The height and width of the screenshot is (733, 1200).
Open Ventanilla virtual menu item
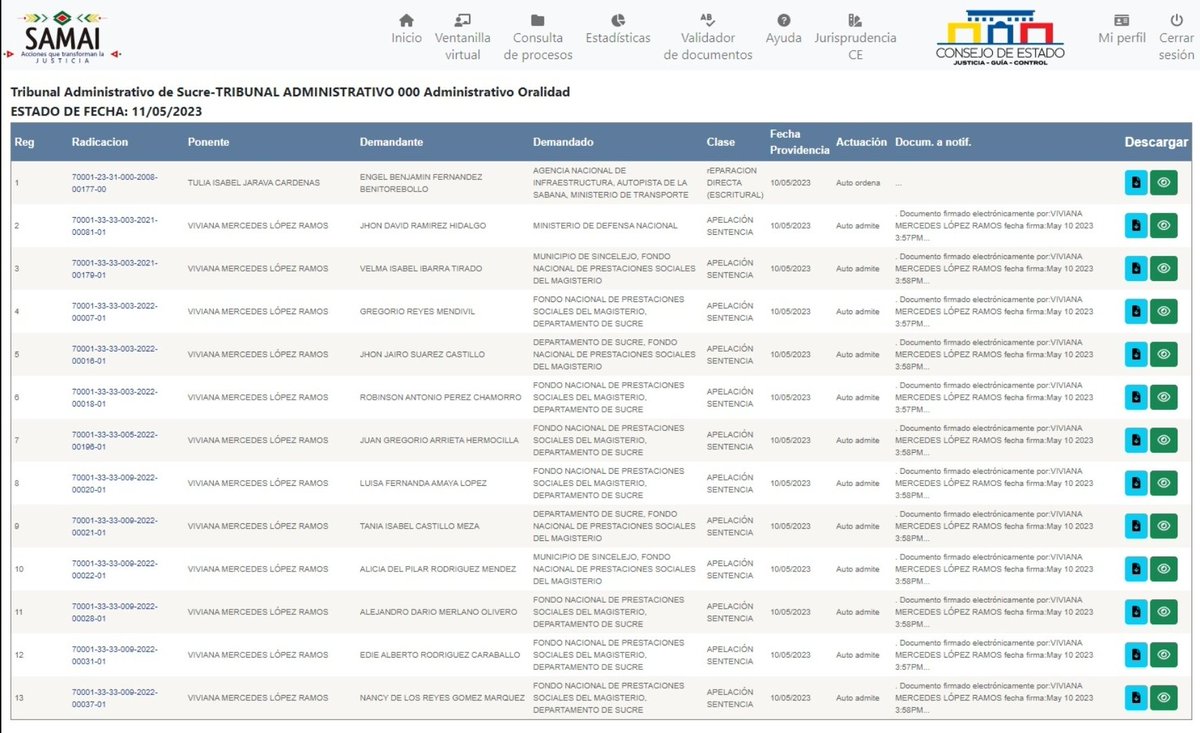point(462,37)
